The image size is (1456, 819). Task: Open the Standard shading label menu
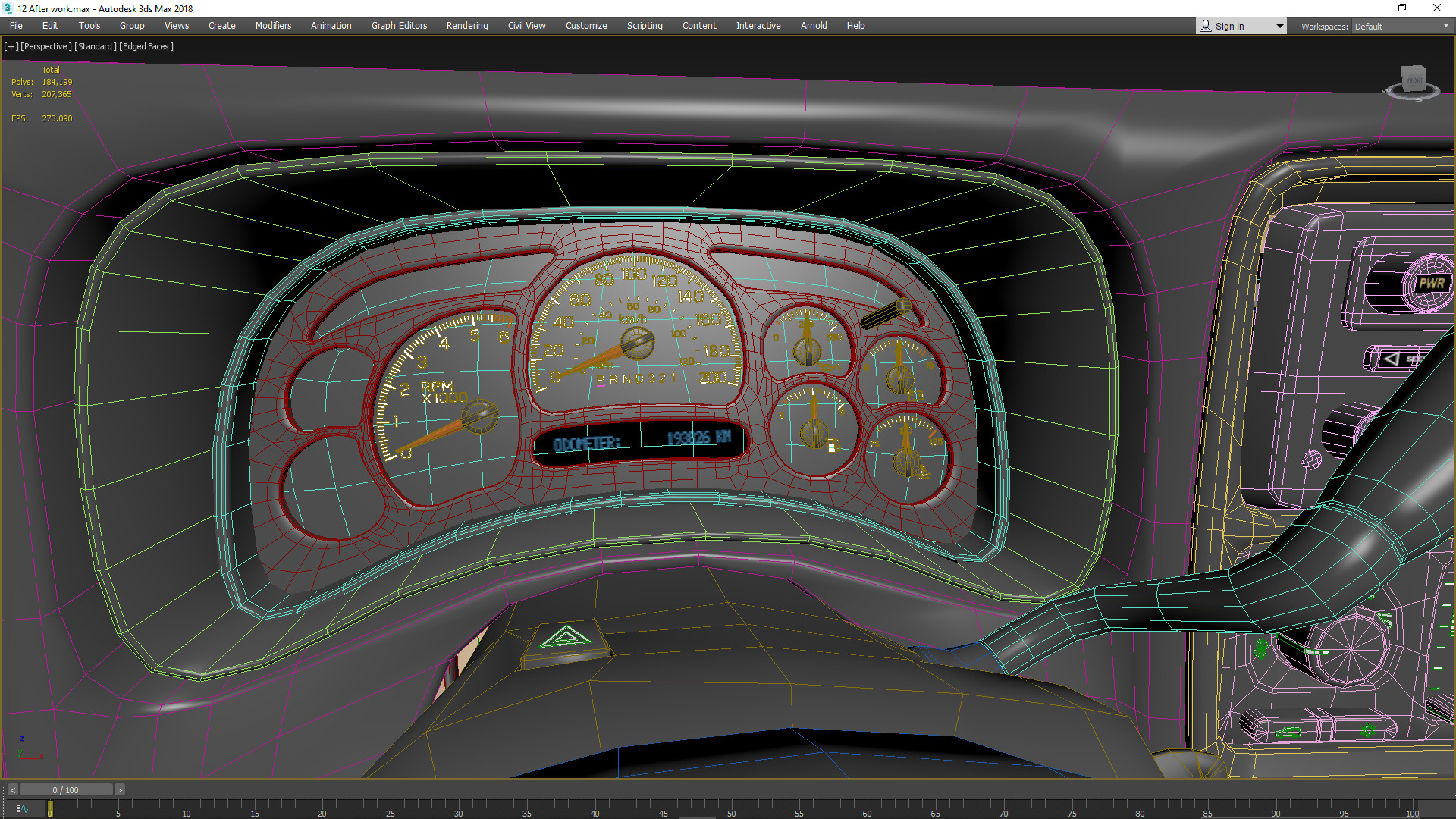click(x=96, y=46)
